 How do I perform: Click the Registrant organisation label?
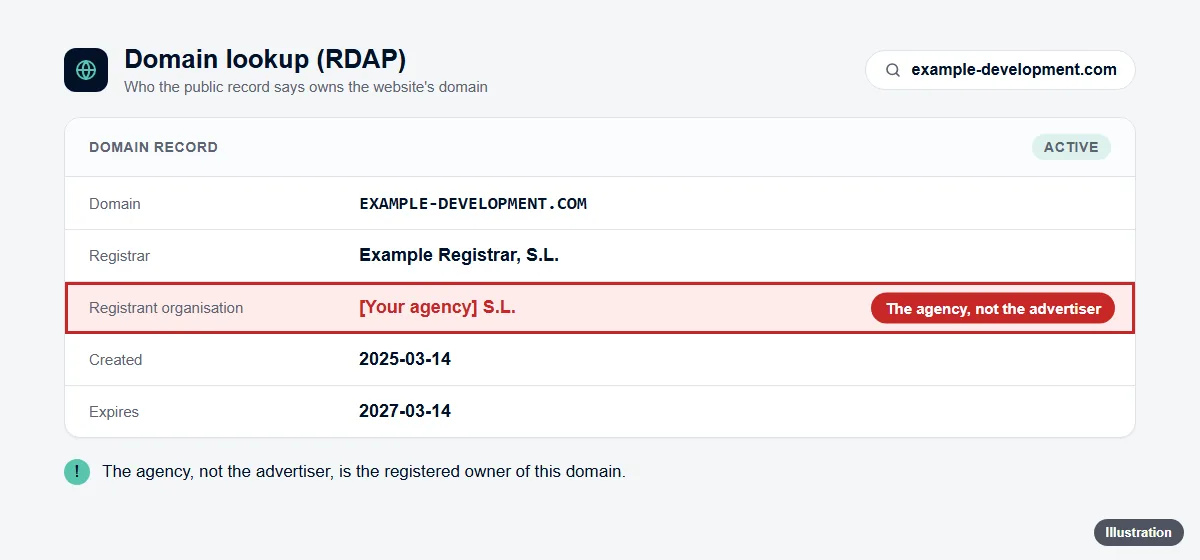[x=166, y=308]
